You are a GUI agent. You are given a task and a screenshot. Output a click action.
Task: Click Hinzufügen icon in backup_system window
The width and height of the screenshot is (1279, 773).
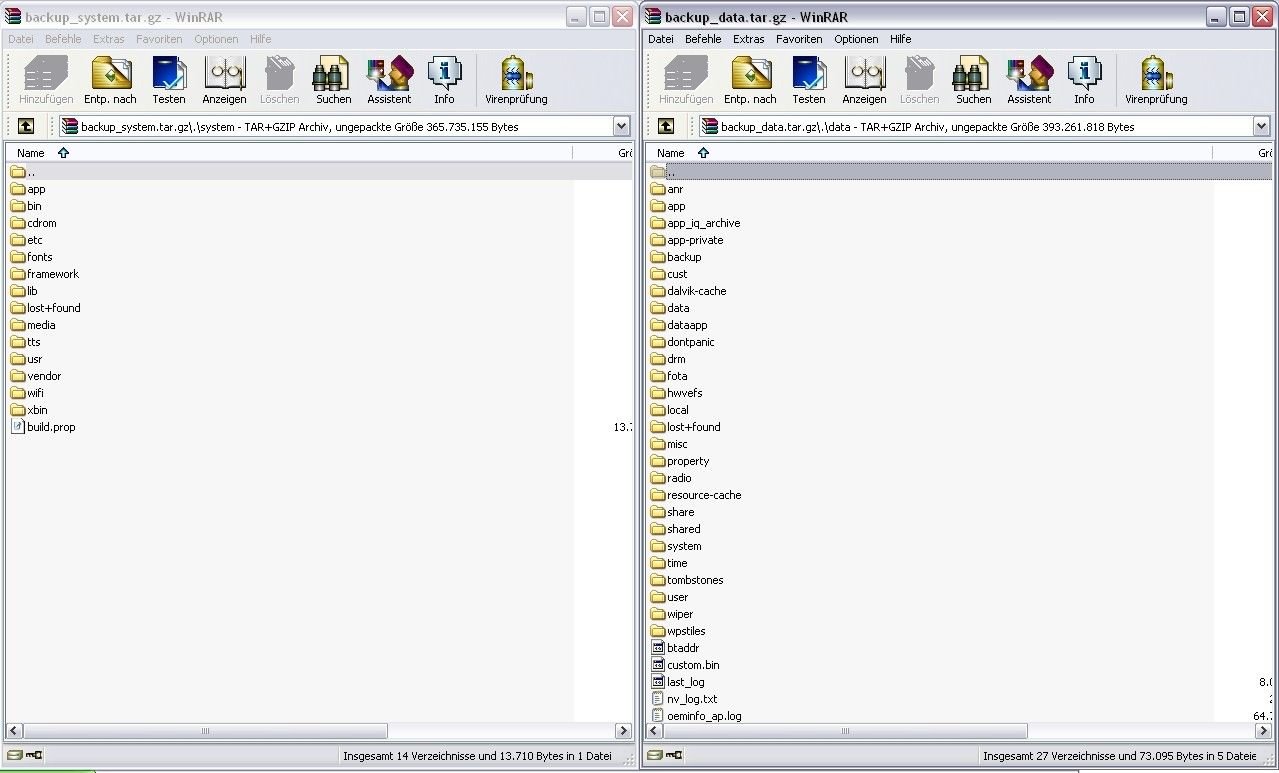click(x=46, y=80)
